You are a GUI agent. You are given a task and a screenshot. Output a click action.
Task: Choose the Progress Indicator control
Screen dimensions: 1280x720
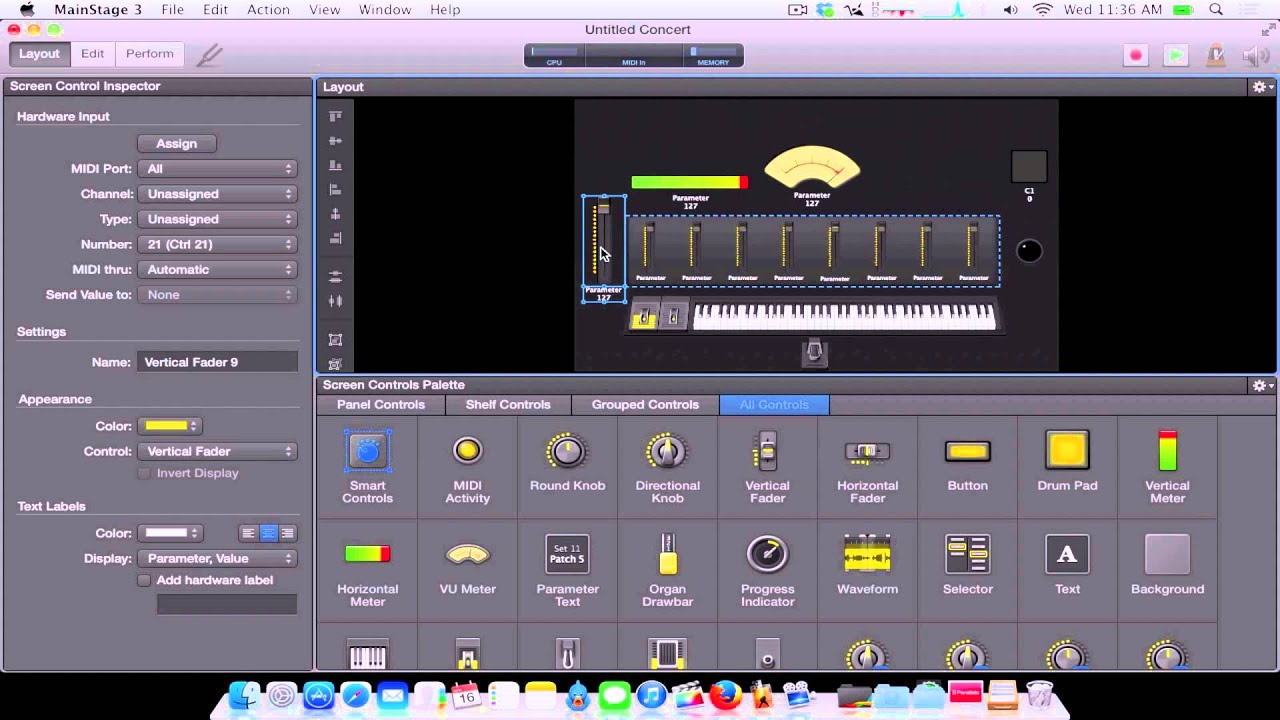[767, 554]
